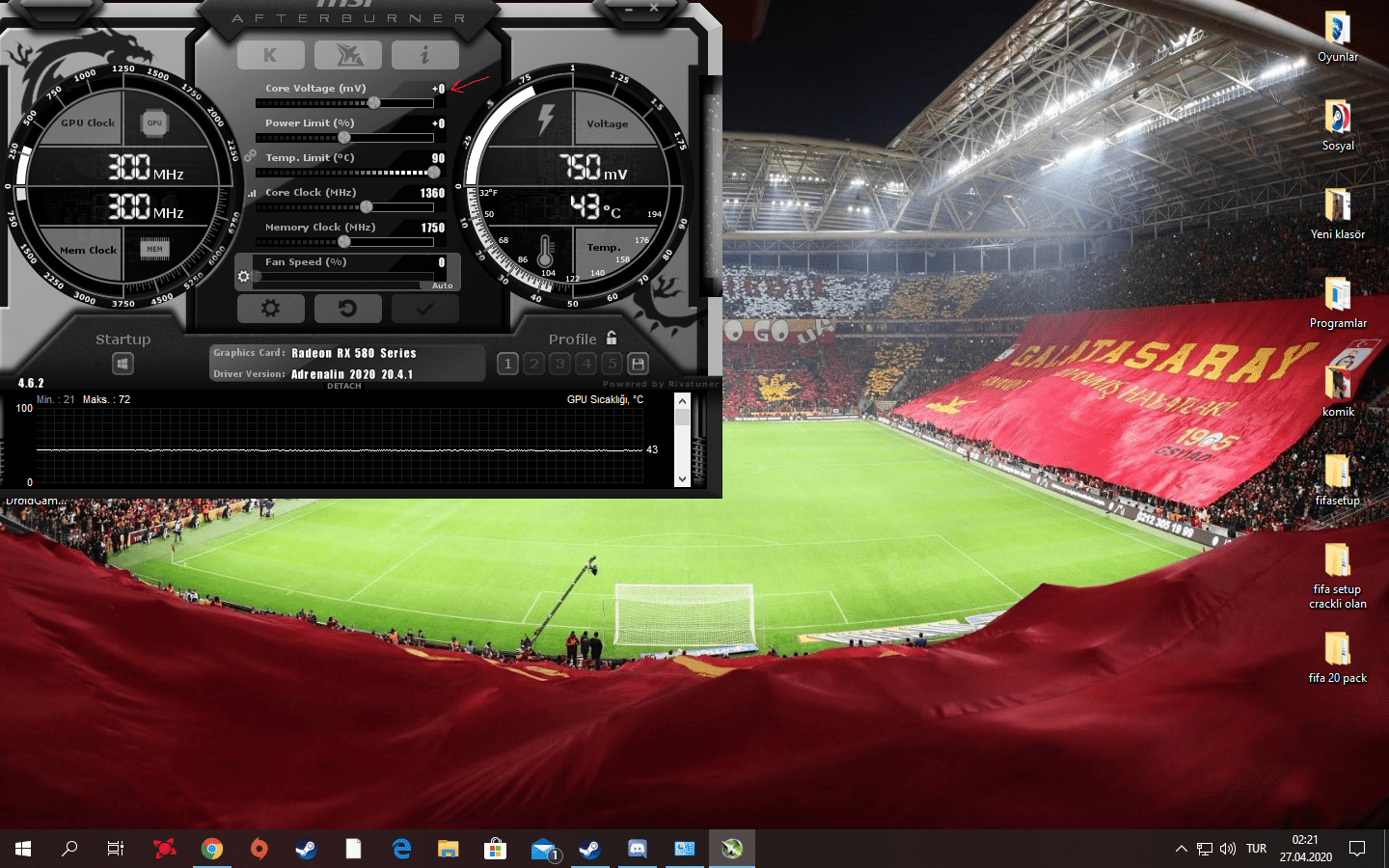This screenshot has width=1389, height=868.
Task: Open Task View on the taskbar
Action: click(x=116, y=849)
